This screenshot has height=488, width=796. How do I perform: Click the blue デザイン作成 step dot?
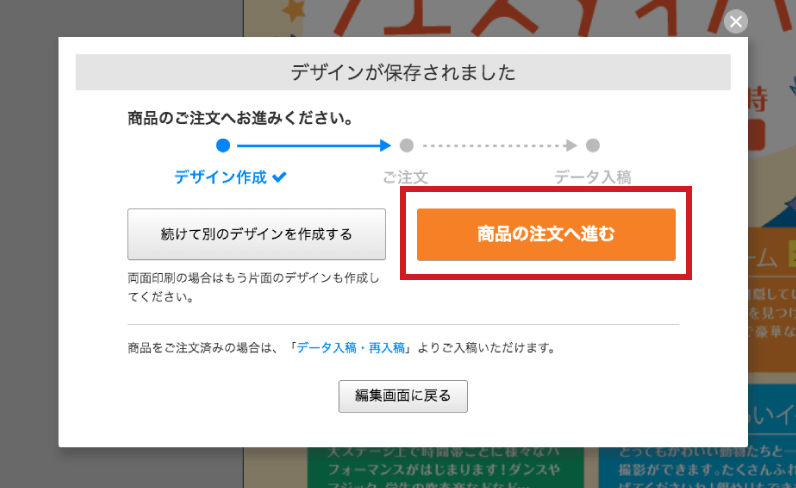coord(223,146)
